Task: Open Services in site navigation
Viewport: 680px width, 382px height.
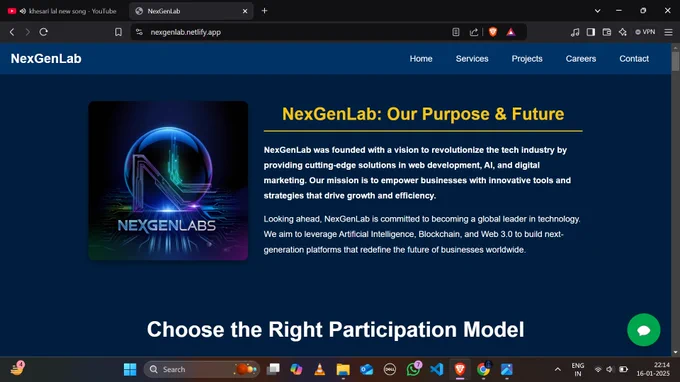Action: (472, 59)
